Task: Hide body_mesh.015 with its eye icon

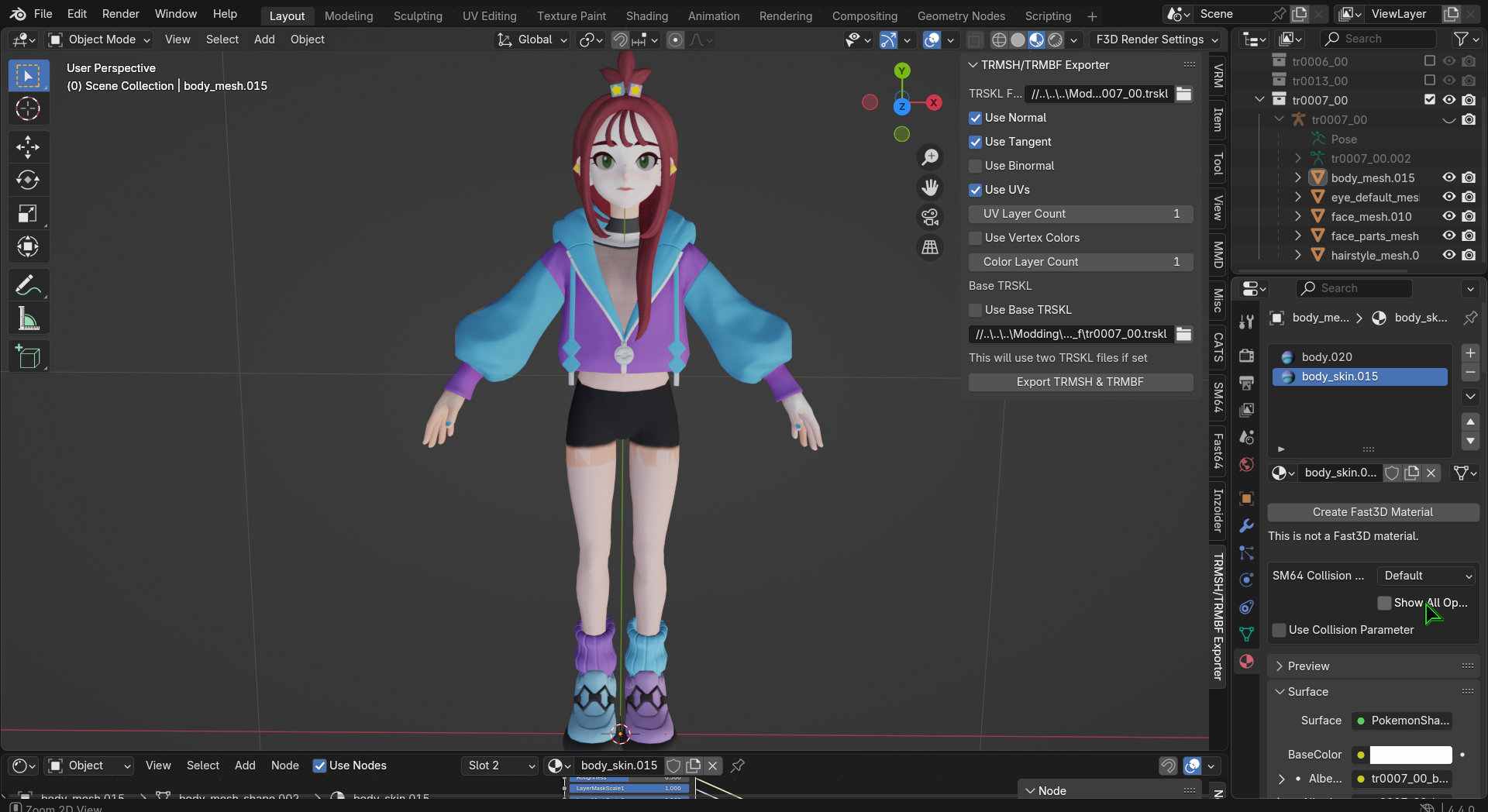Action: (1448, 177)
